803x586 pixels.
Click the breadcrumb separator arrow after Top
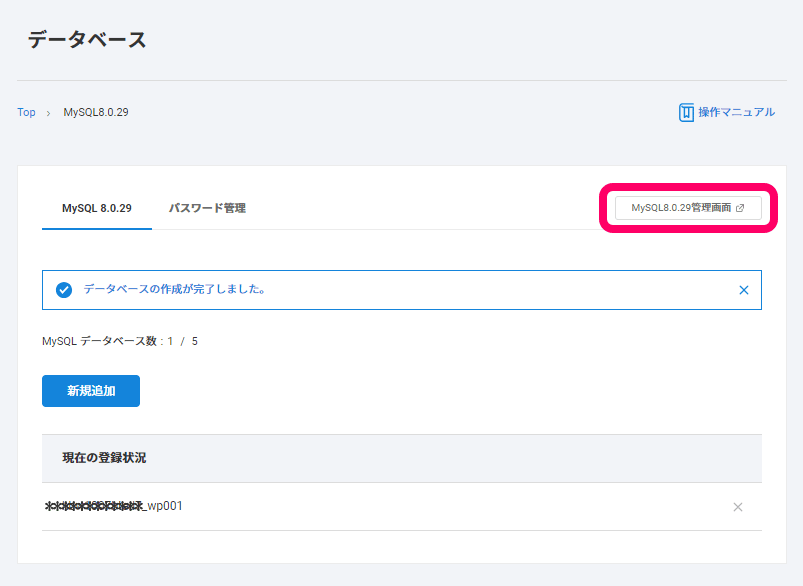pyautogui.click(x=48, y=113)
